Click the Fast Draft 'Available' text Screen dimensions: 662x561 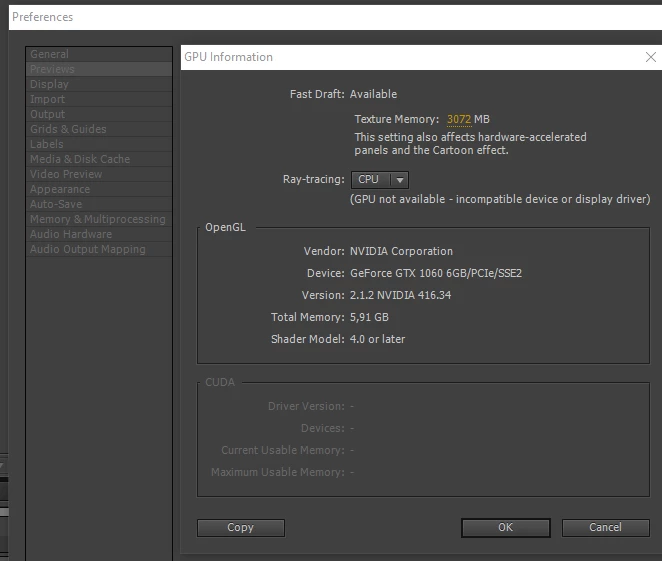(373, 94)
